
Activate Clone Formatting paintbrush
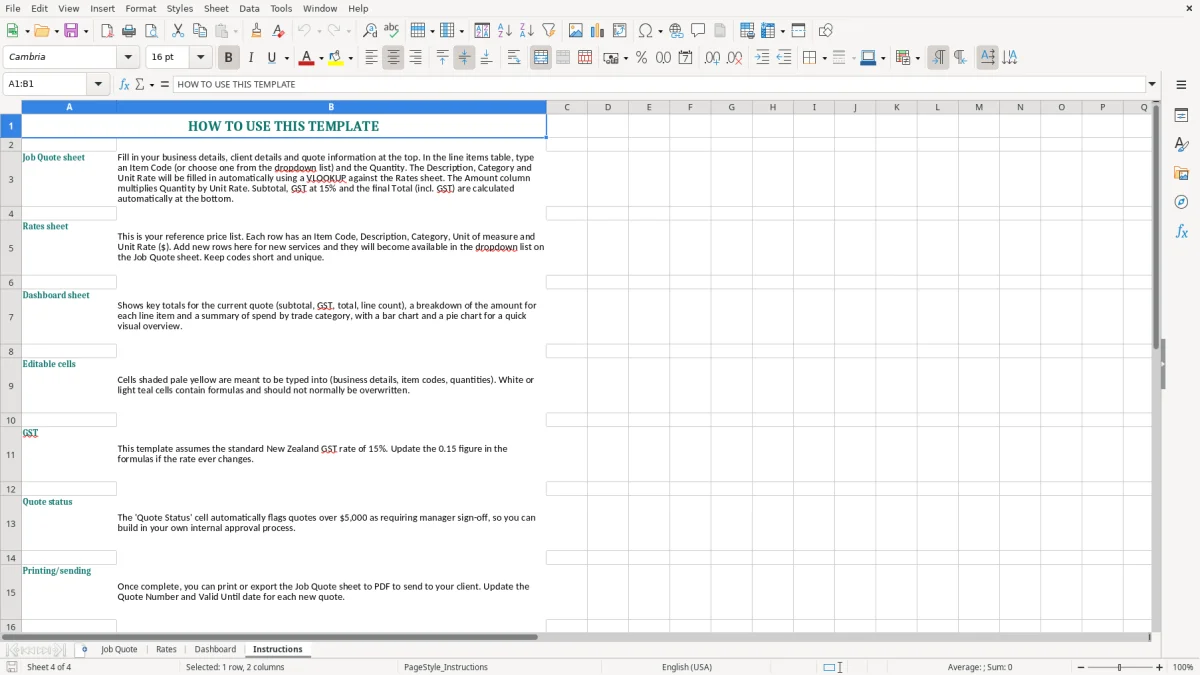tap(257, 31)
